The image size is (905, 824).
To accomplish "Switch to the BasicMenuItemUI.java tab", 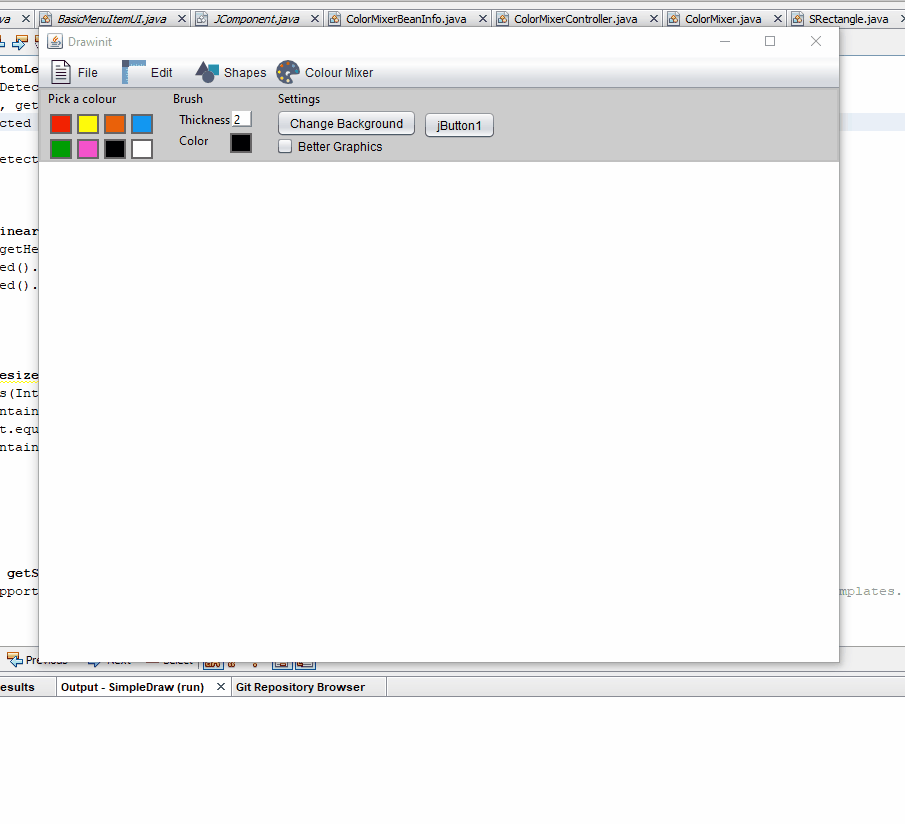I will pos(112,19).
